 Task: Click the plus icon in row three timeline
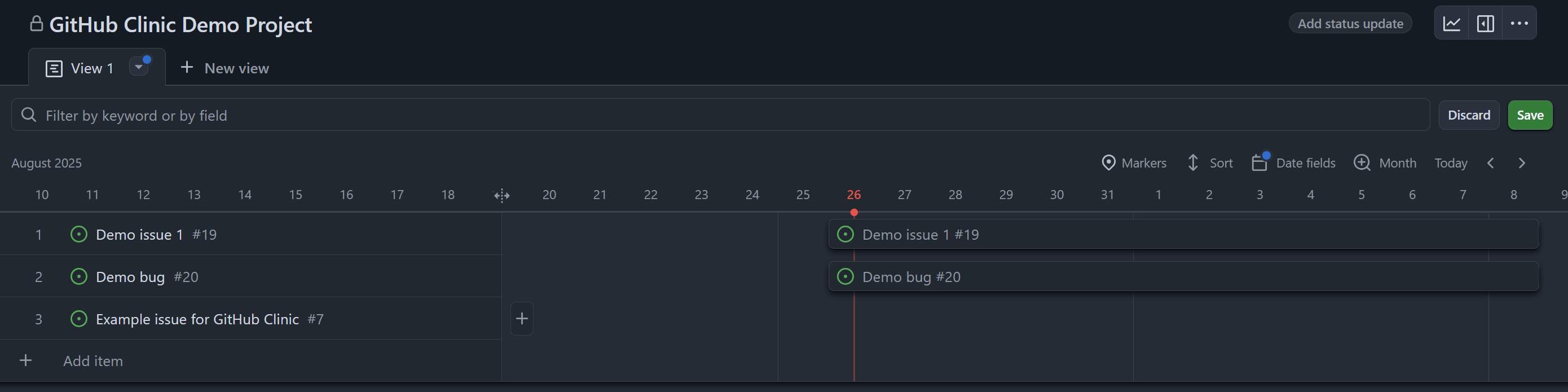click(522, 318)
